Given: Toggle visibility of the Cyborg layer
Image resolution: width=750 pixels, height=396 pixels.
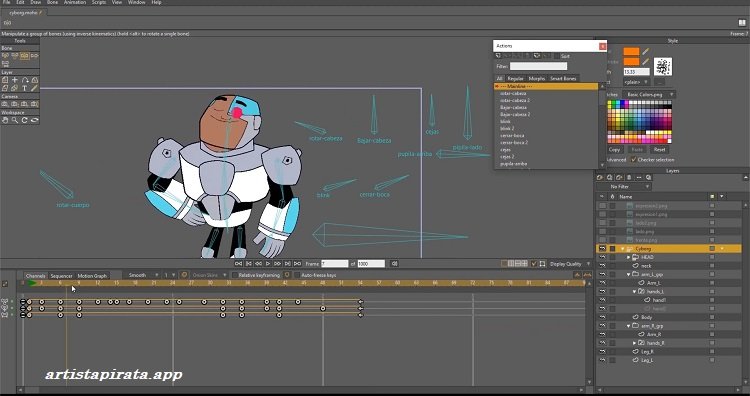Looking at the screenshot, I should [x=602, y=249].
